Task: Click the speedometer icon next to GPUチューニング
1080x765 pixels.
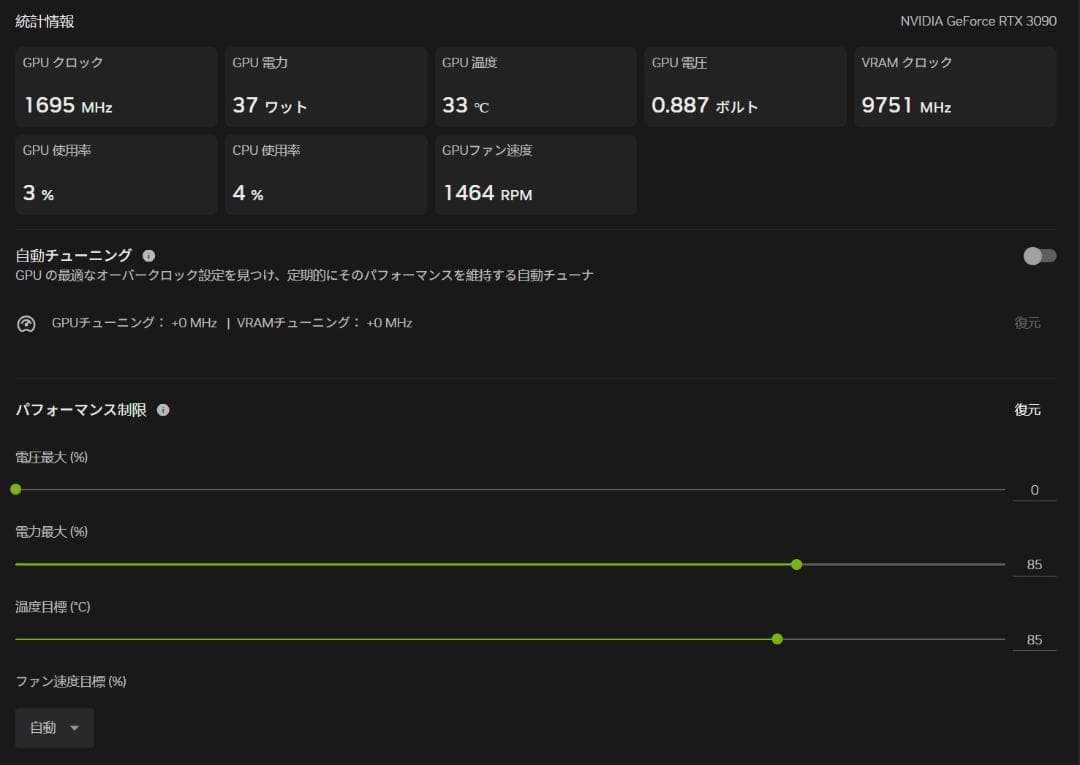Action: 25,323
